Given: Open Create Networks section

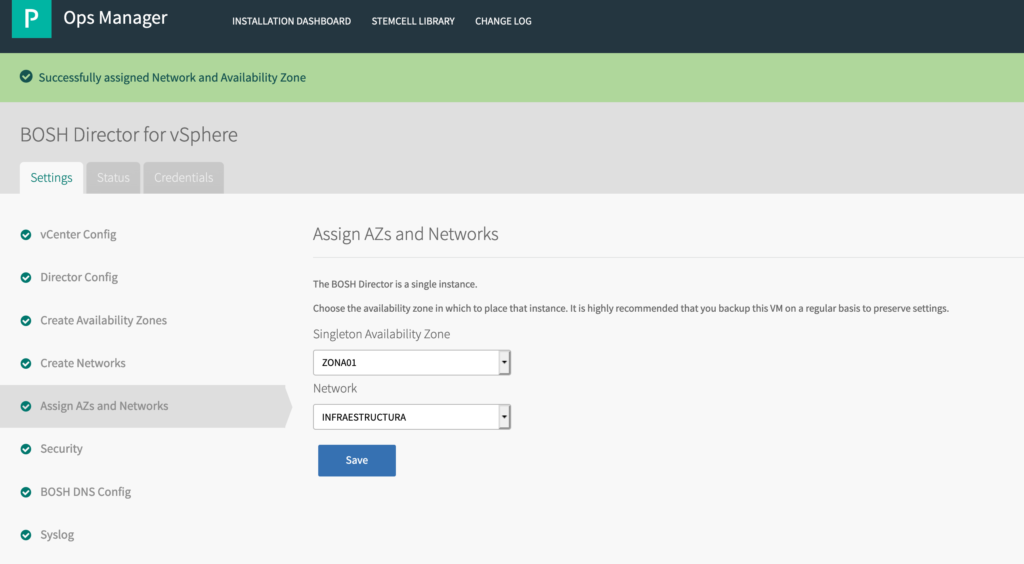Looking at the screenshot, I should click(83, 363).
